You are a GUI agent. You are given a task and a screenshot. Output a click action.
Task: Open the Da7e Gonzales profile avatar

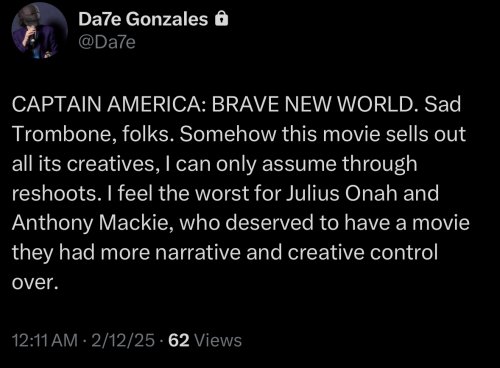(x=39, y=31)
